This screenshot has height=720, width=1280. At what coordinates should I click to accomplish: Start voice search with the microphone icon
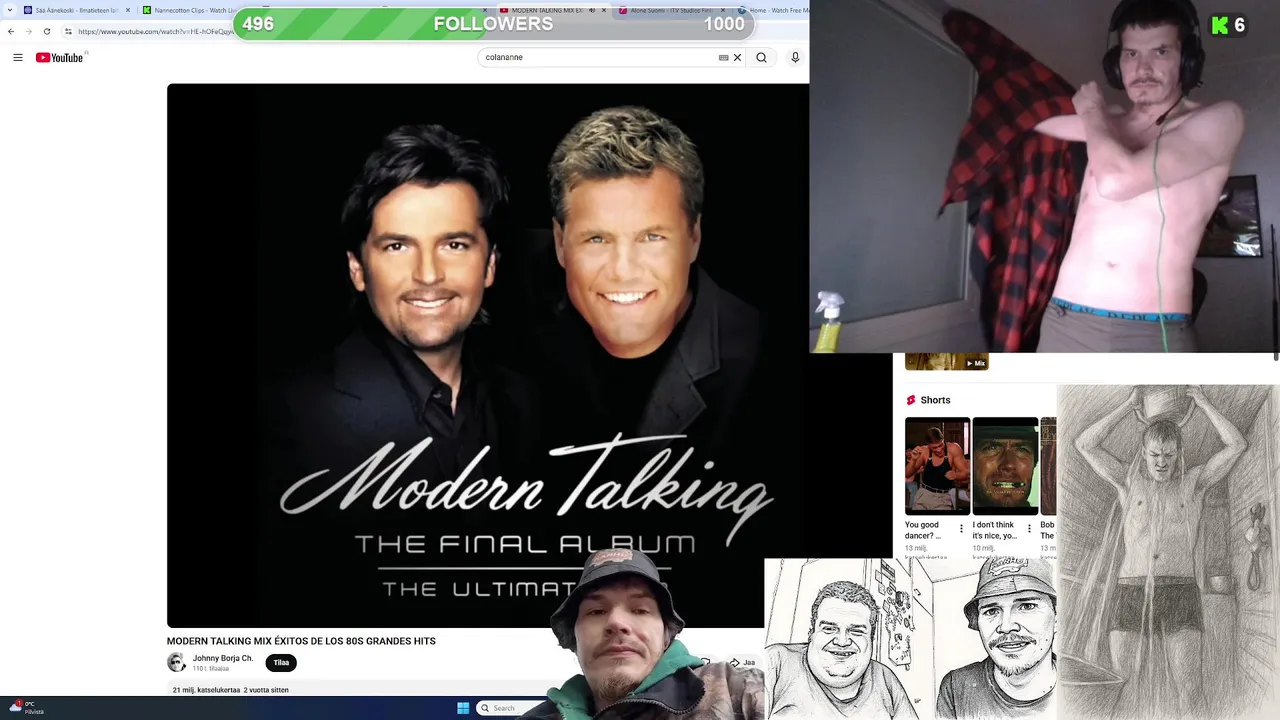click(795, 57)
